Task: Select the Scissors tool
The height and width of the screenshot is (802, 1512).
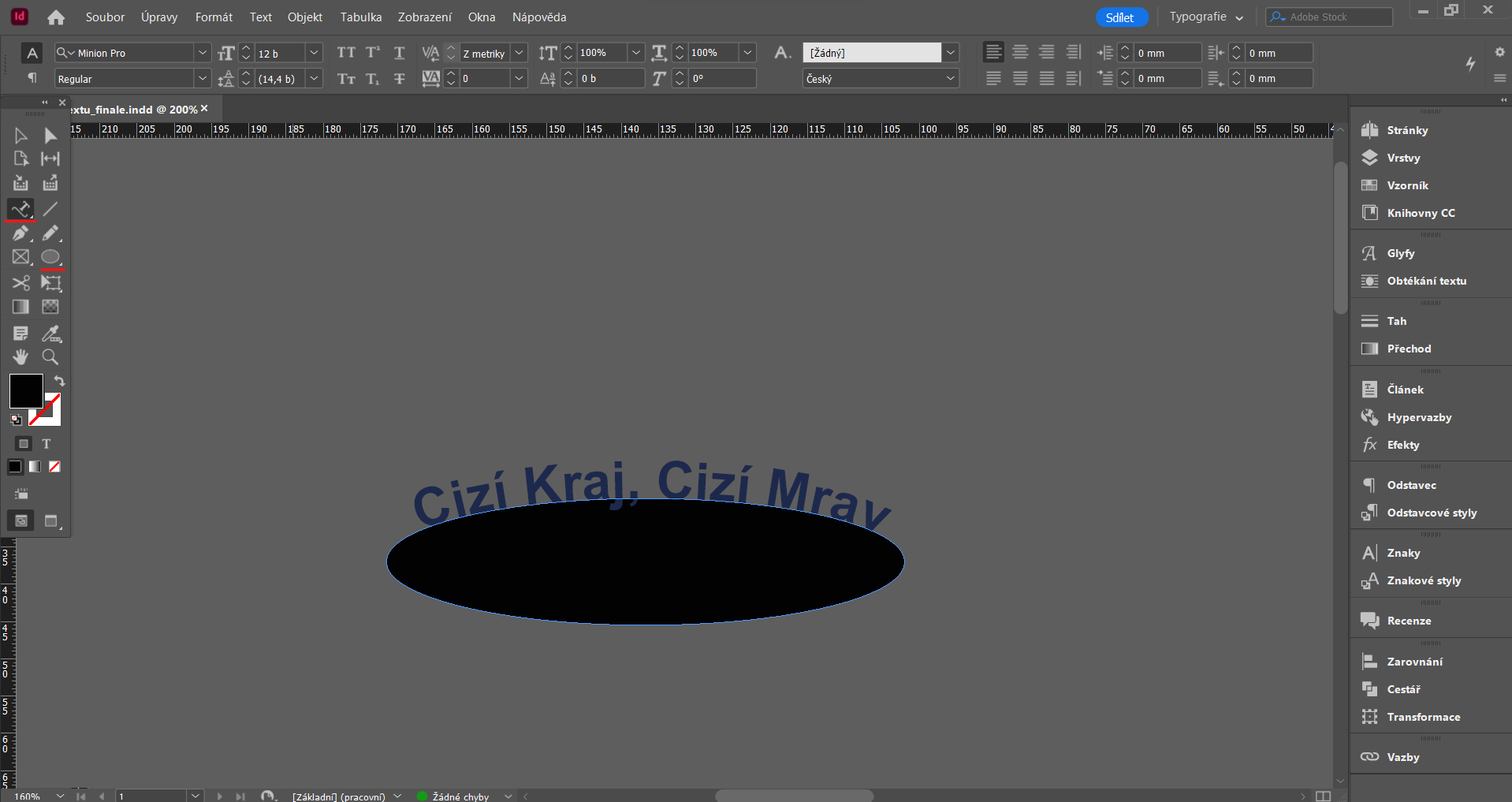Action: point(21,283)
